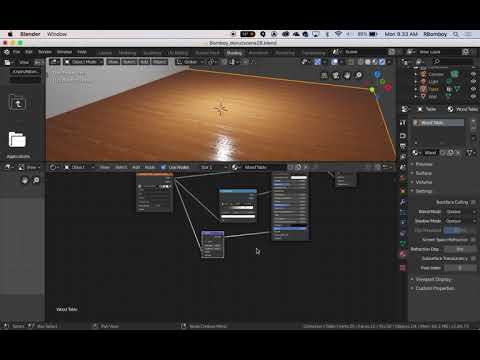Open the Applications folder in file browser
Image resolution: width=480 pixels, height=360 pixels.
point(18,140)
